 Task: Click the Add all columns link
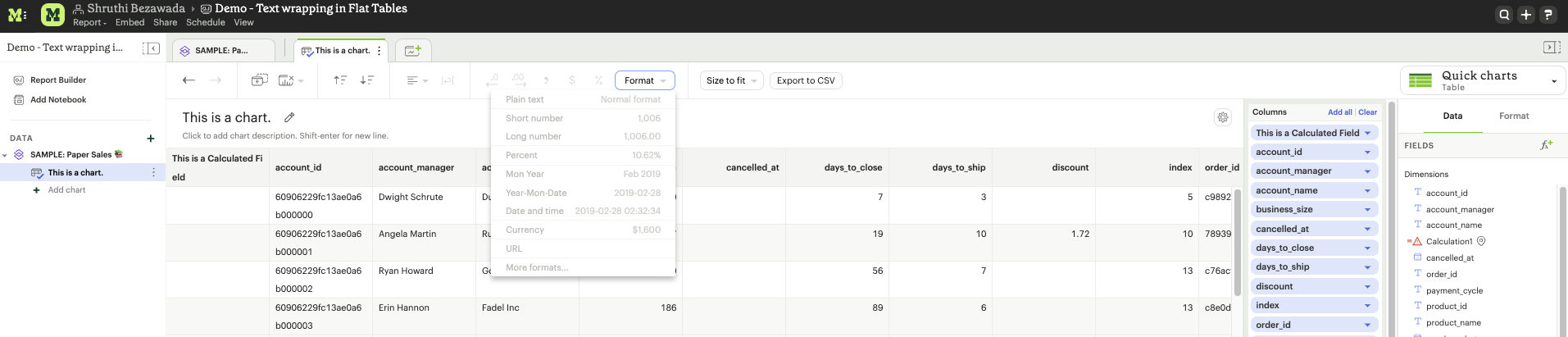tap(1339, 112)
